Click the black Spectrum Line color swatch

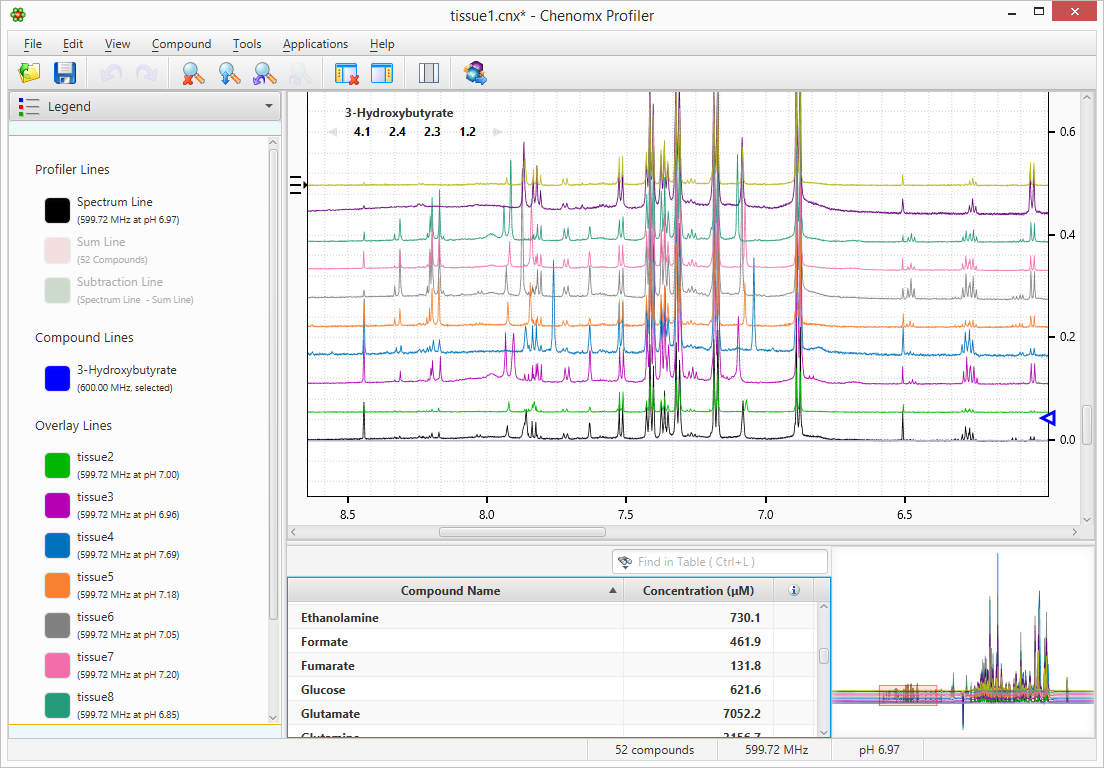tap(57, 210)
